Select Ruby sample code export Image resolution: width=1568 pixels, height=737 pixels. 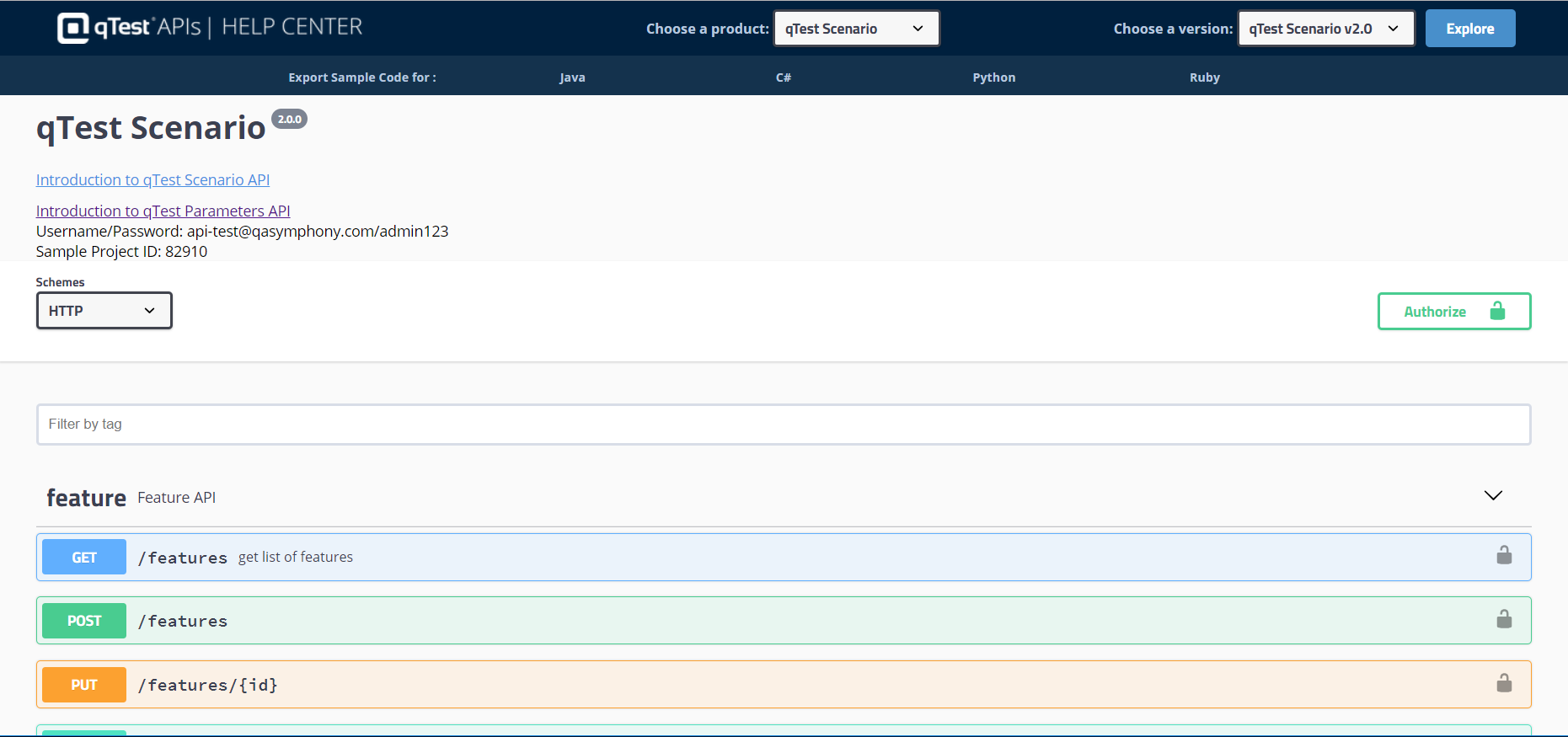(1205, 77)
